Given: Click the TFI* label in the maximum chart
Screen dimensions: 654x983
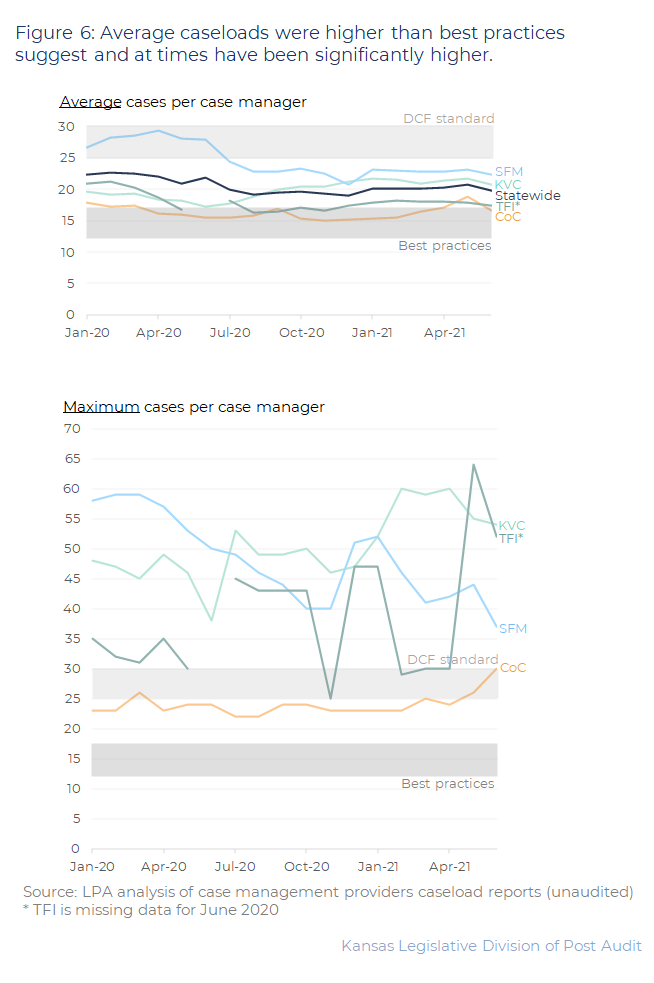Looking at the screenshot, I should tap(512, 539).
